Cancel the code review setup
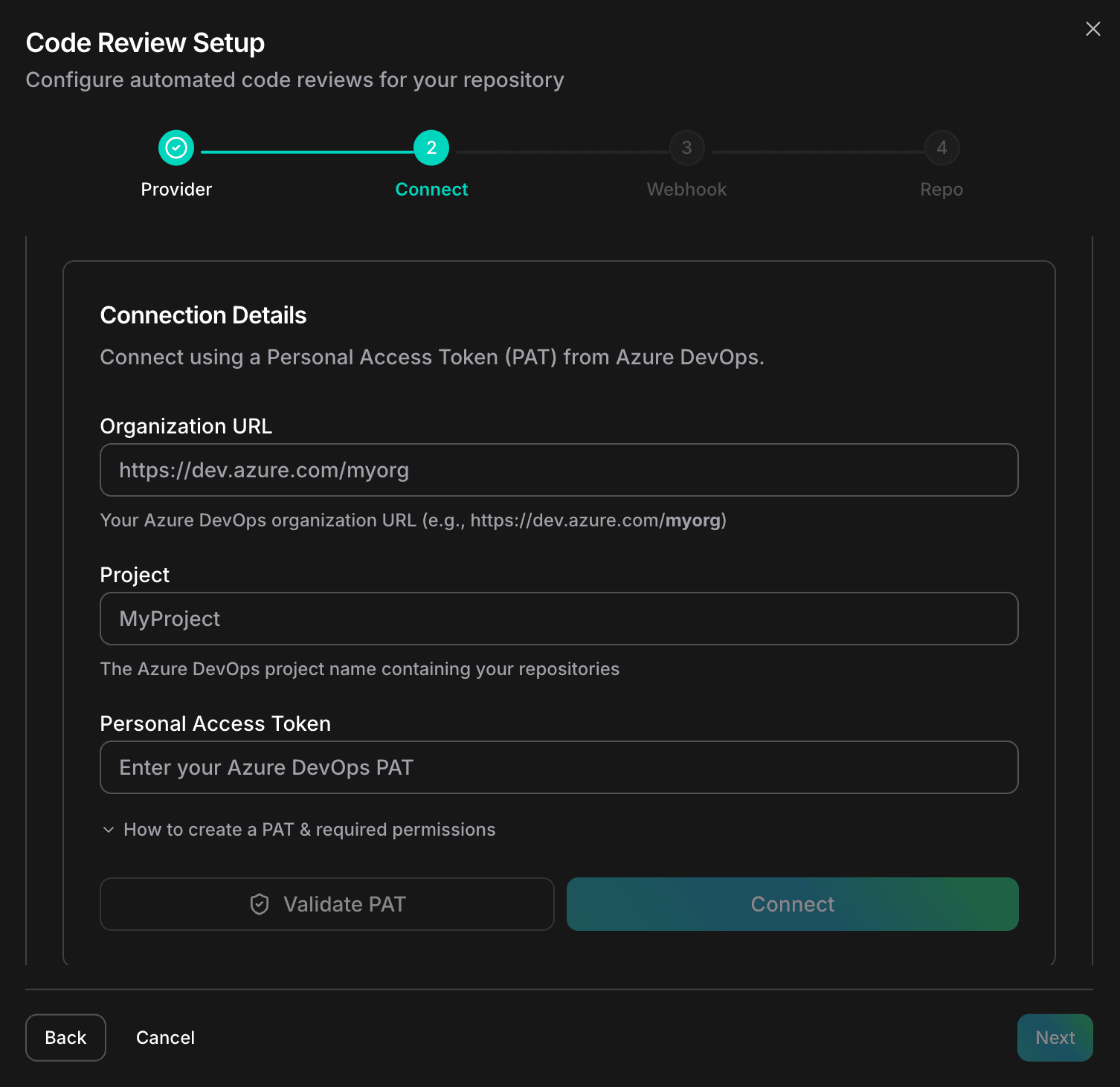 [x=165, y=1037]
